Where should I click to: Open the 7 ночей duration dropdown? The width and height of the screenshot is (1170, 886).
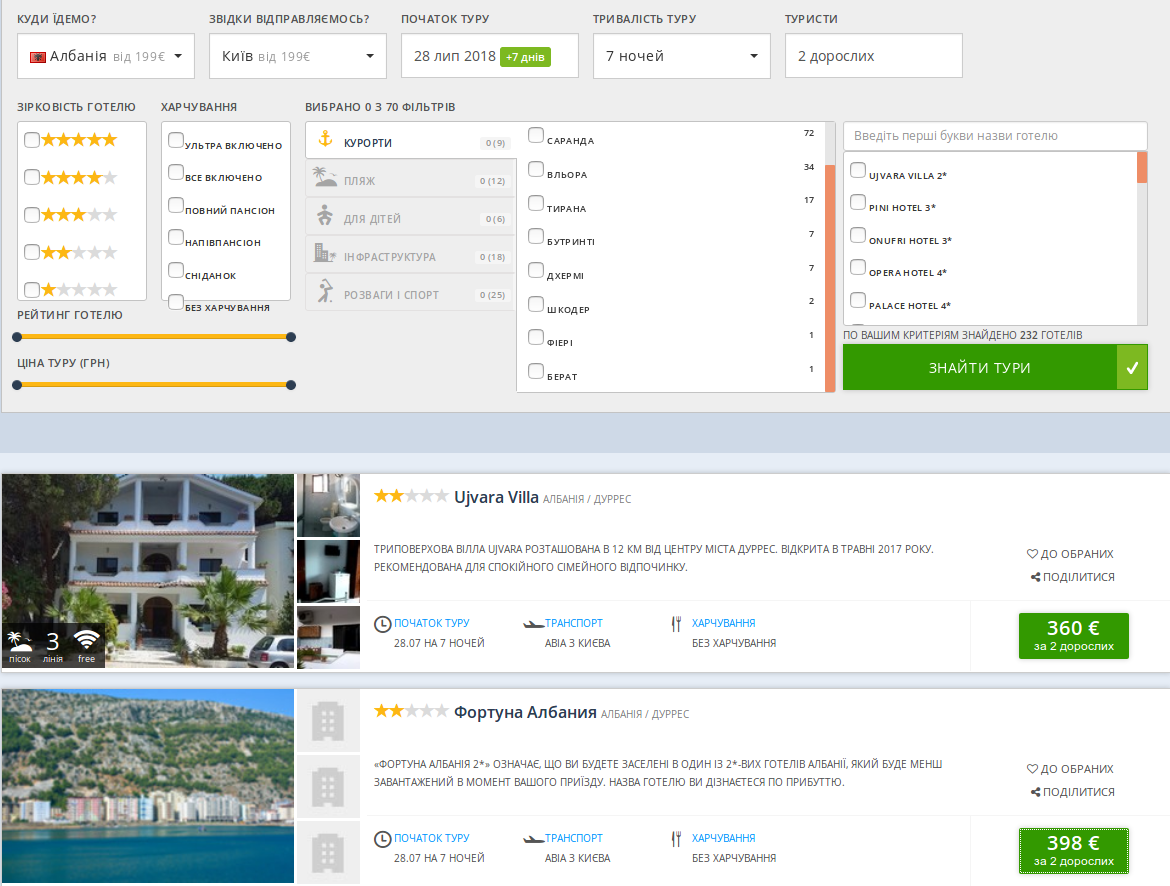pos(681,56)
